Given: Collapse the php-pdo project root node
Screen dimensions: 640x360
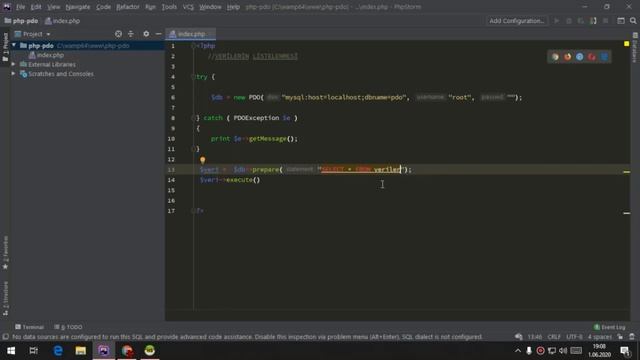Looking at the screenshot, I should tap(14, 45).
